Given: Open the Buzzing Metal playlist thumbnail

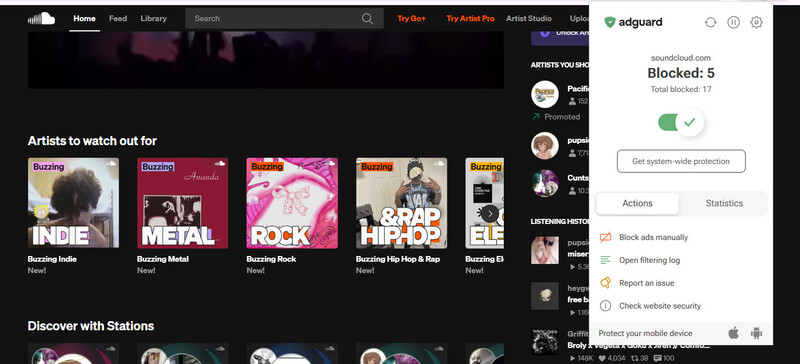Looking at the screenshot, I should (183, 203).
